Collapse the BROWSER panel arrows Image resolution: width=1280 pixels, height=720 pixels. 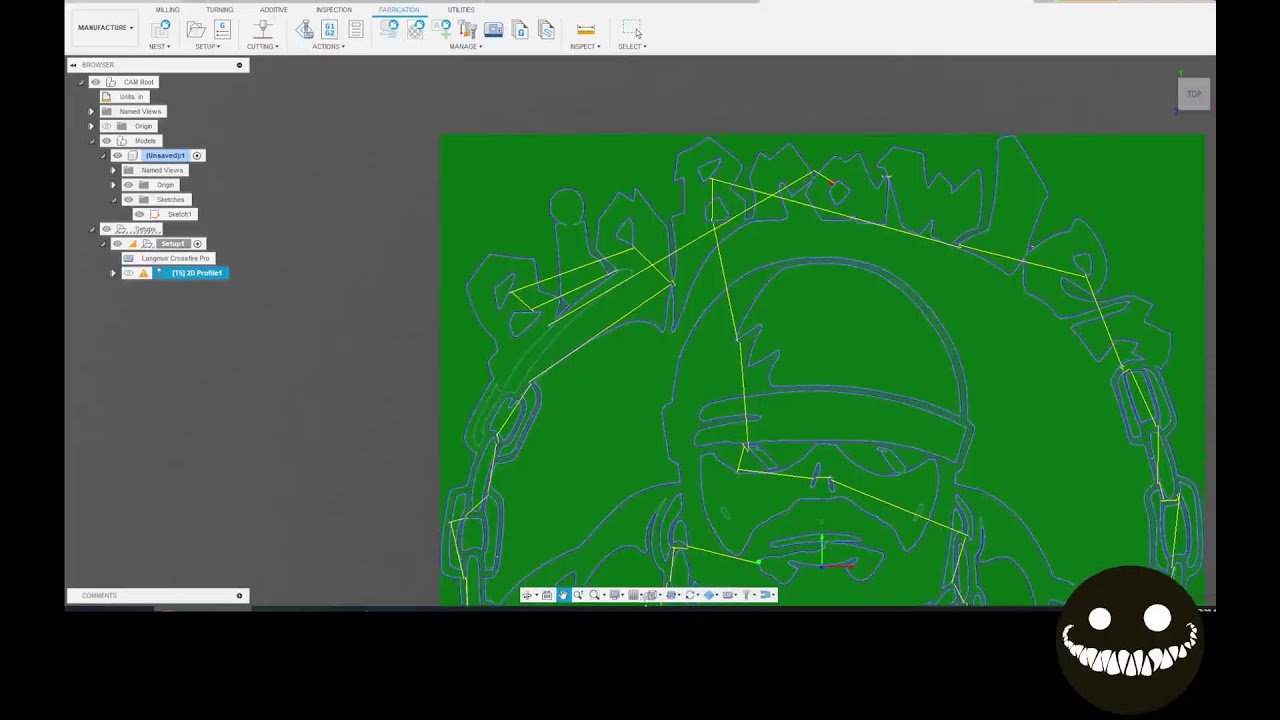point(73,65)
